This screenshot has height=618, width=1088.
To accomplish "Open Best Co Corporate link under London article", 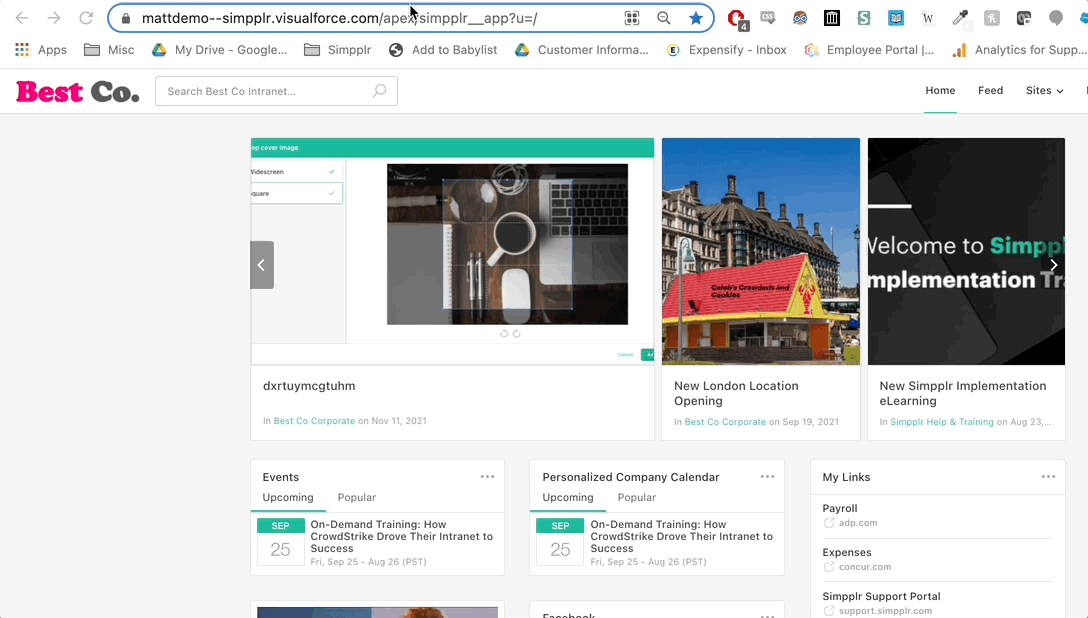I will click(x=725, y=422).
